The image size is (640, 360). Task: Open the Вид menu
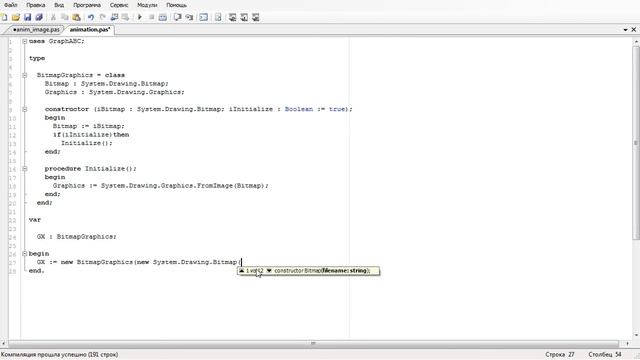59,5
